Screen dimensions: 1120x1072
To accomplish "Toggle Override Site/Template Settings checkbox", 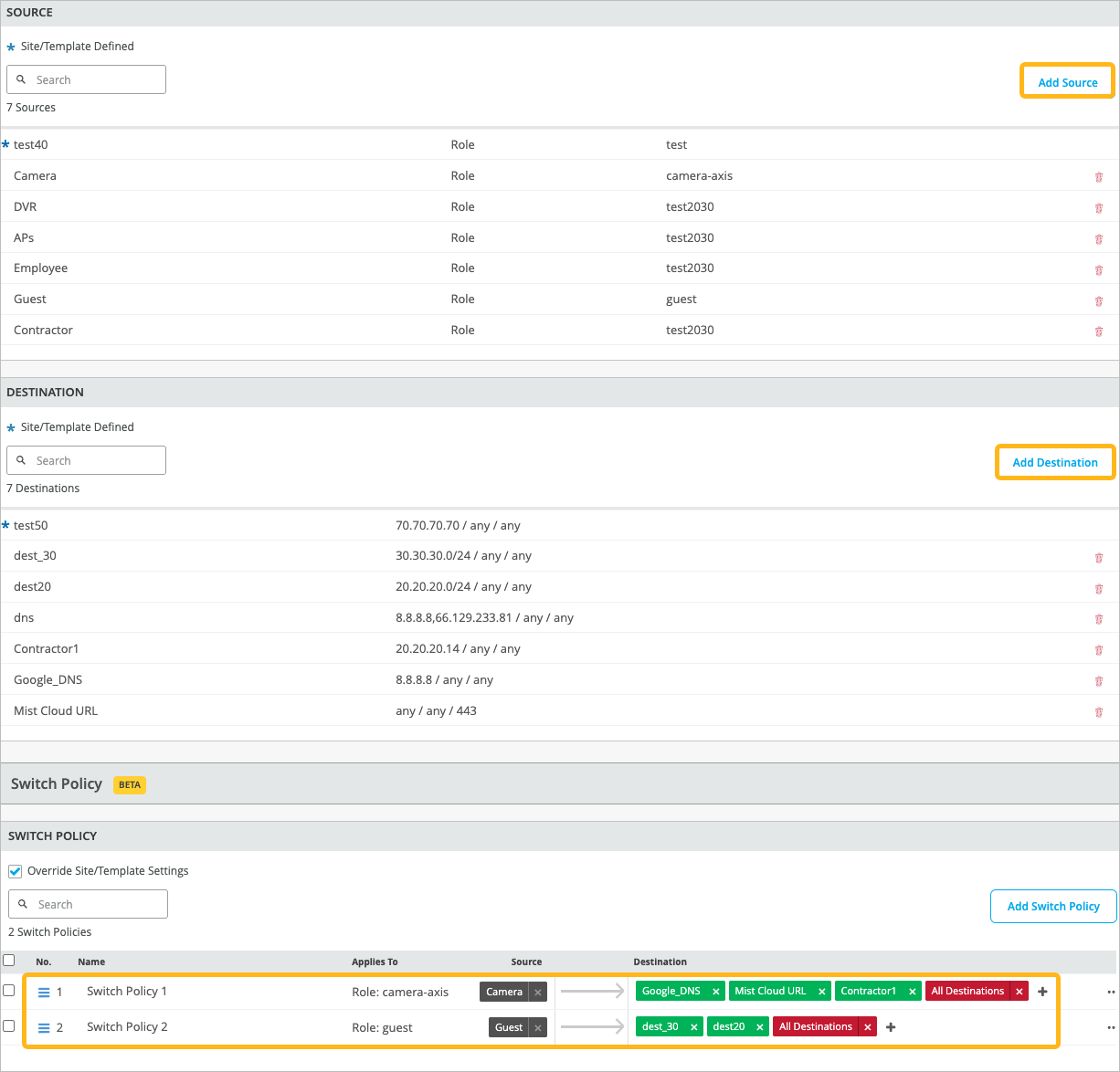I will tap(16, 871).
